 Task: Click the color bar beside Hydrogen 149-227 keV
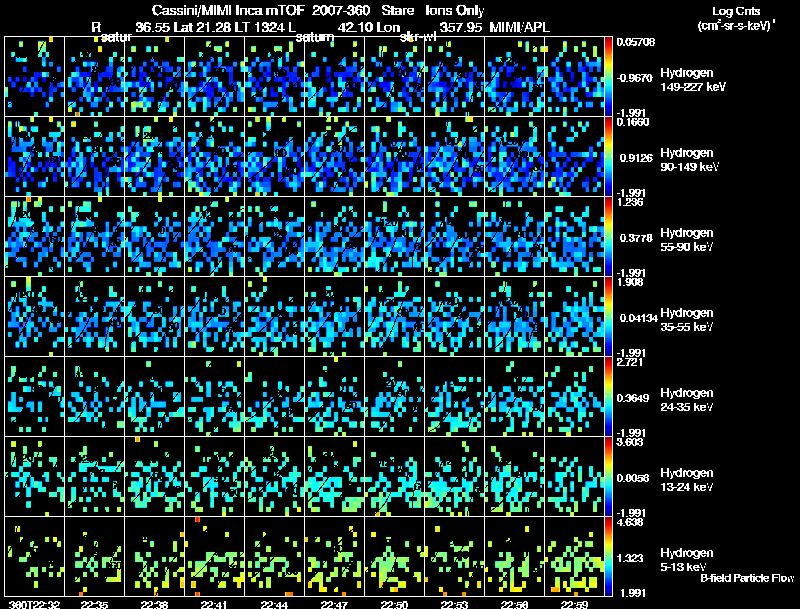[x=608, y=76]
